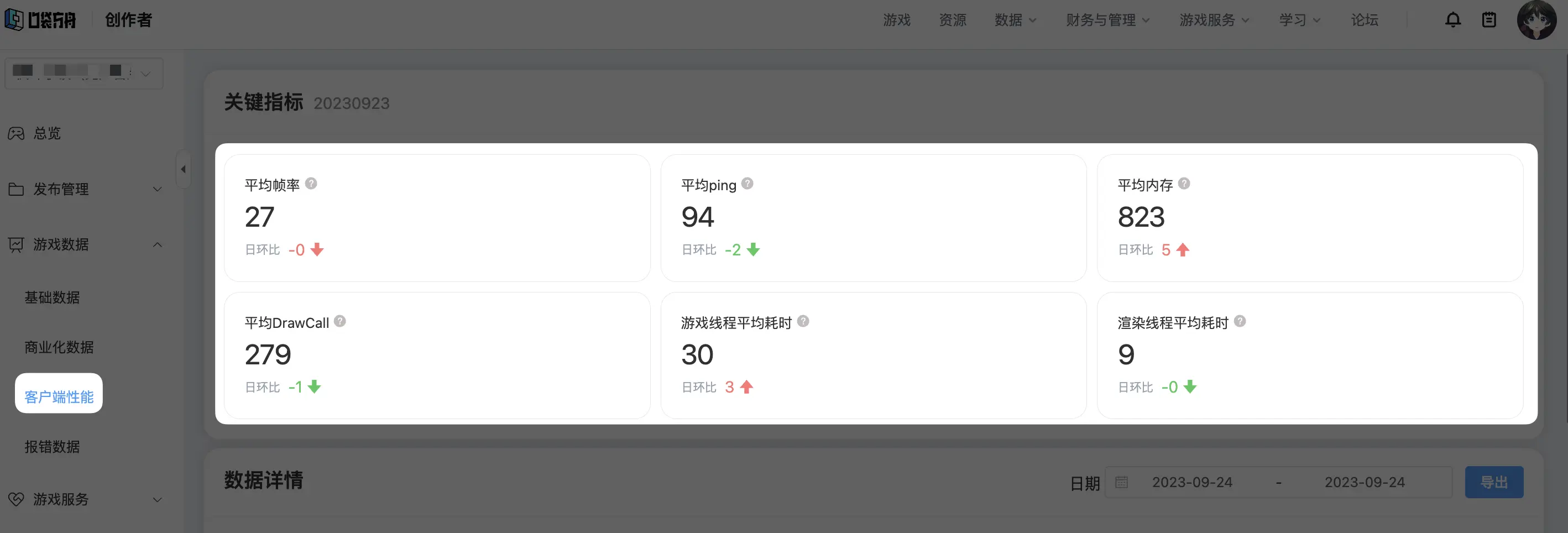
Task: Open the clipboard task list icon
Action: (1488, 20)
